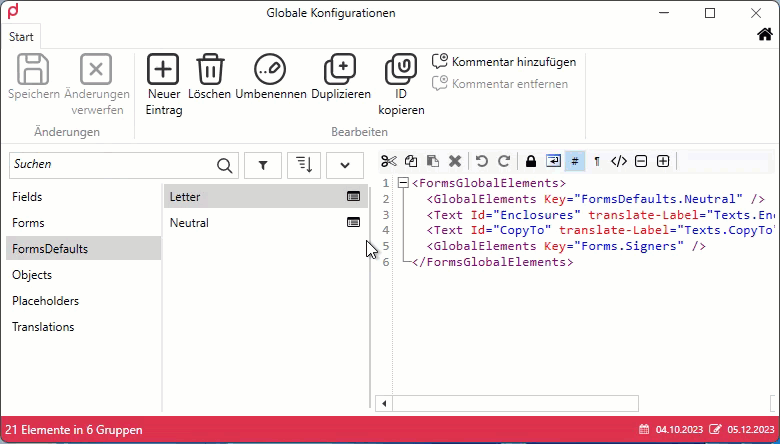Image resolution: width=780 pixels, height=444 pixels.
Task: Click the copy icon in editor toolbar
Action: point(411,161)
